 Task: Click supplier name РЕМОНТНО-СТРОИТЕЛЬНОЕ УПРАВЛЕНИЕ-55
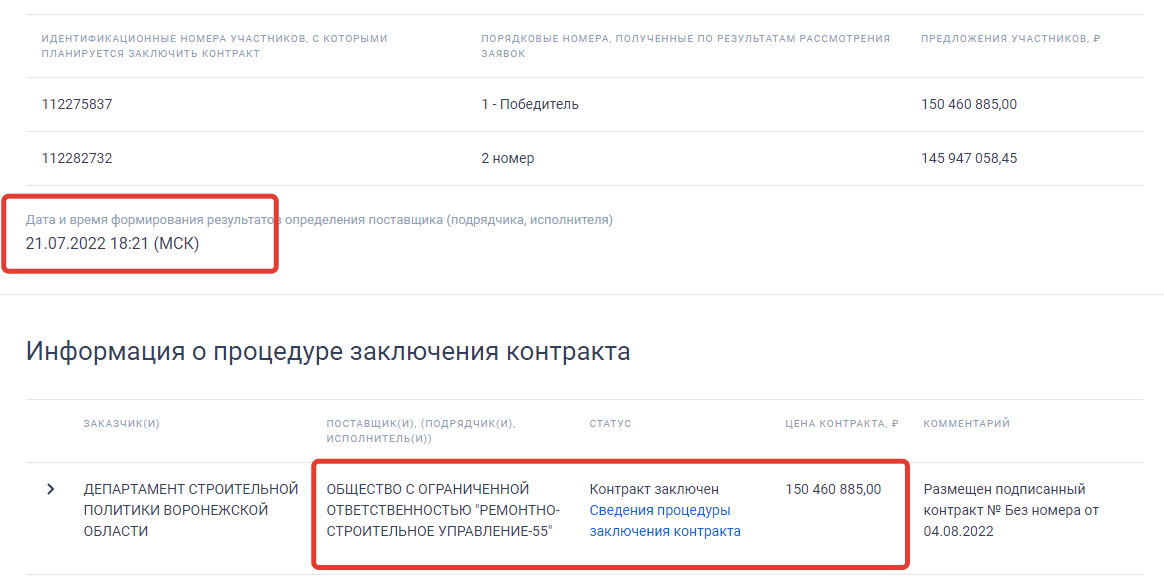tap(443, 510)
